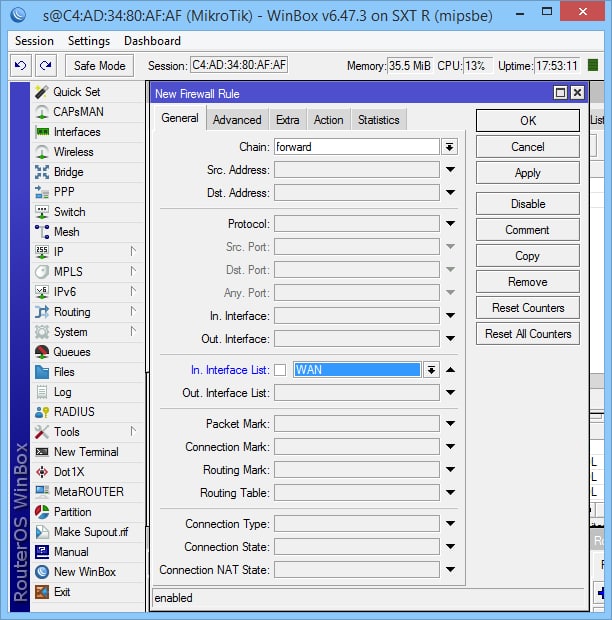Switch to the Statistics tab

379,119
